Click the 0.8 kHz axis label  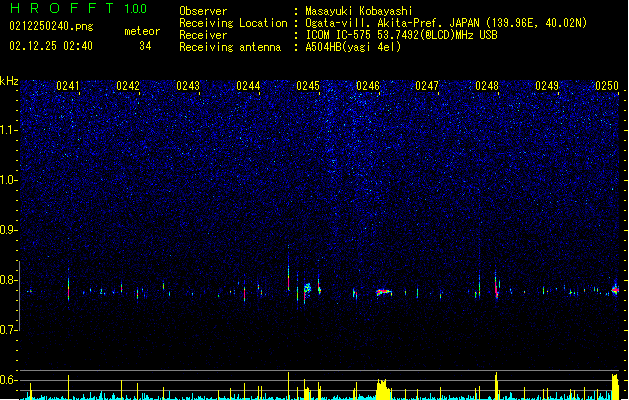[8, 280]
